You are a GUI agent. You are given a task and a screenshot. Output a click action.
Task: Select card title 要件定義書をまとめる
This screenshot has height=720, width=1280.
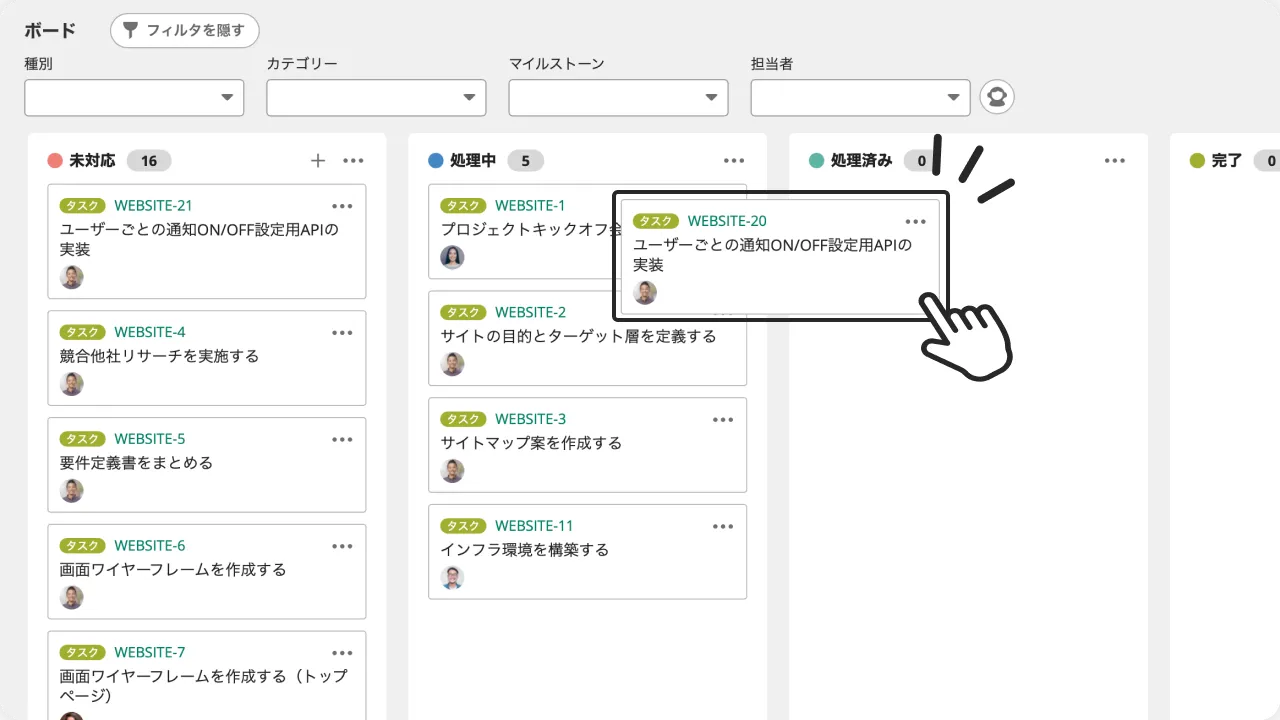coord(136,463)
